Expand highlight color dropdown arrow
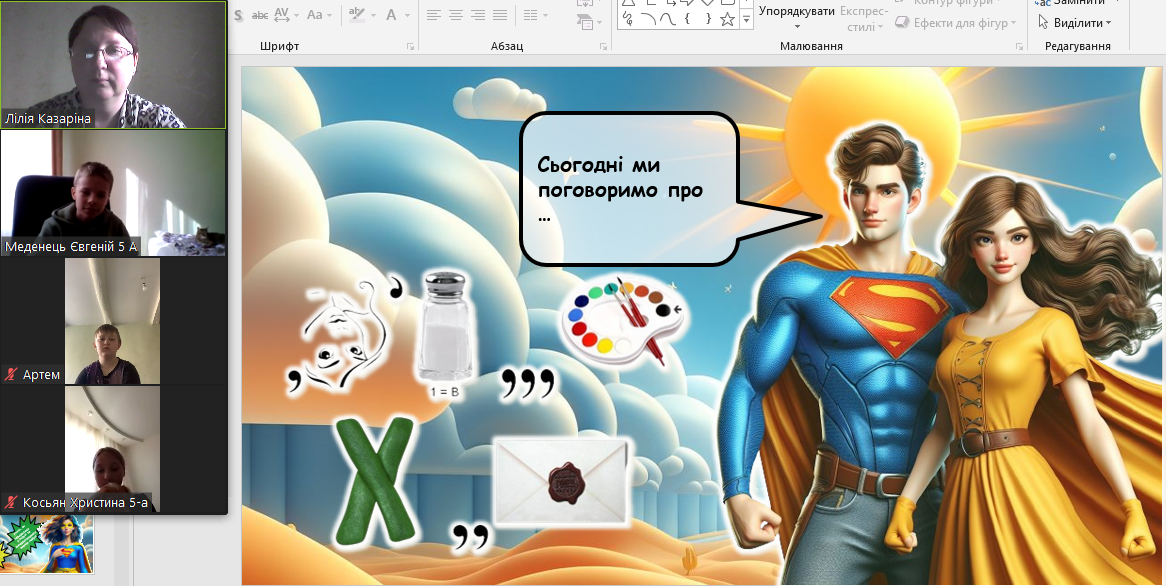Image resolution: width=1166 pixels, height=586 pixels. click(x=371, y=15)
